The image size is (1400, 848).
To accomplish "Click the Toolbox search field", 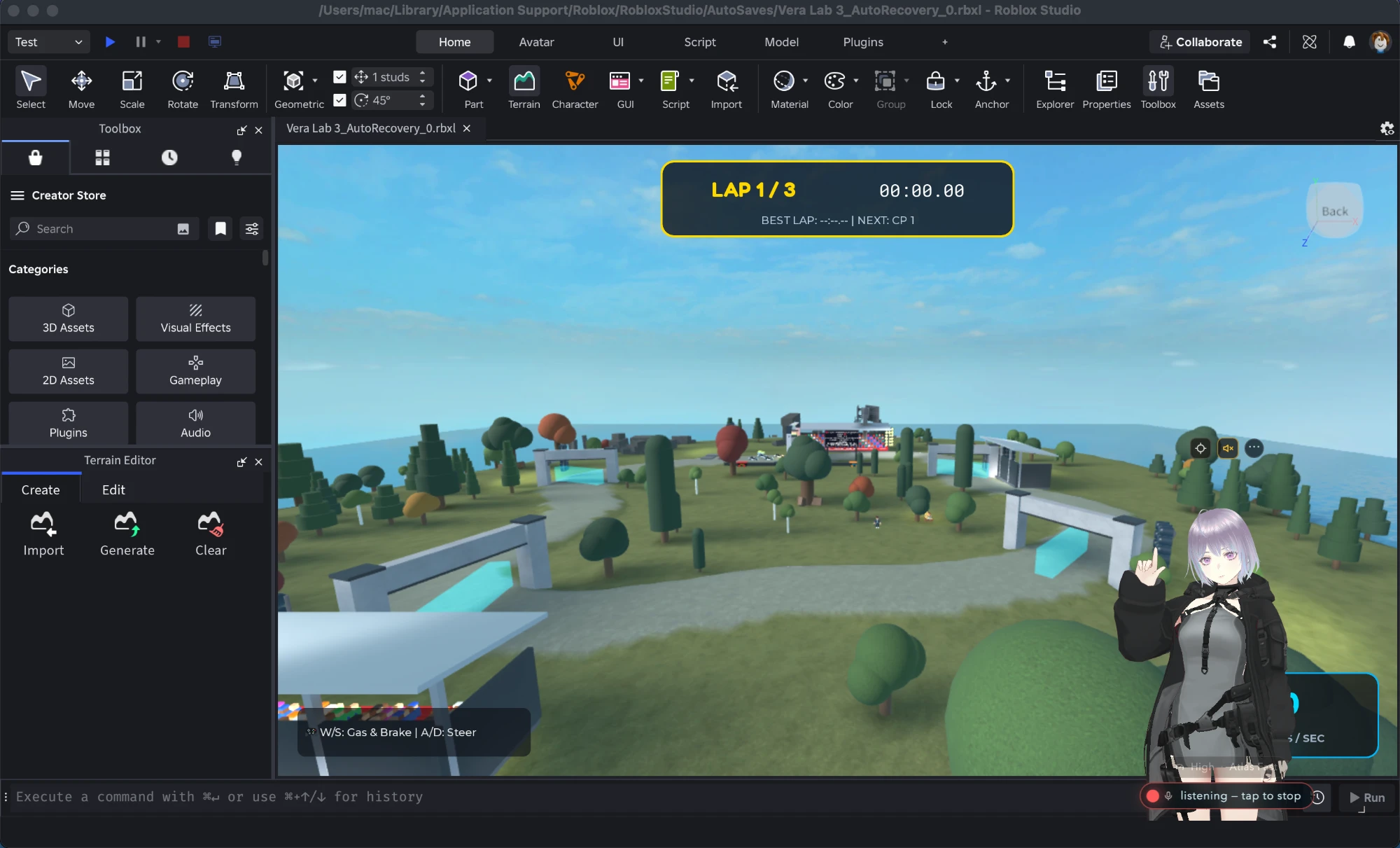I will (104, 229).
